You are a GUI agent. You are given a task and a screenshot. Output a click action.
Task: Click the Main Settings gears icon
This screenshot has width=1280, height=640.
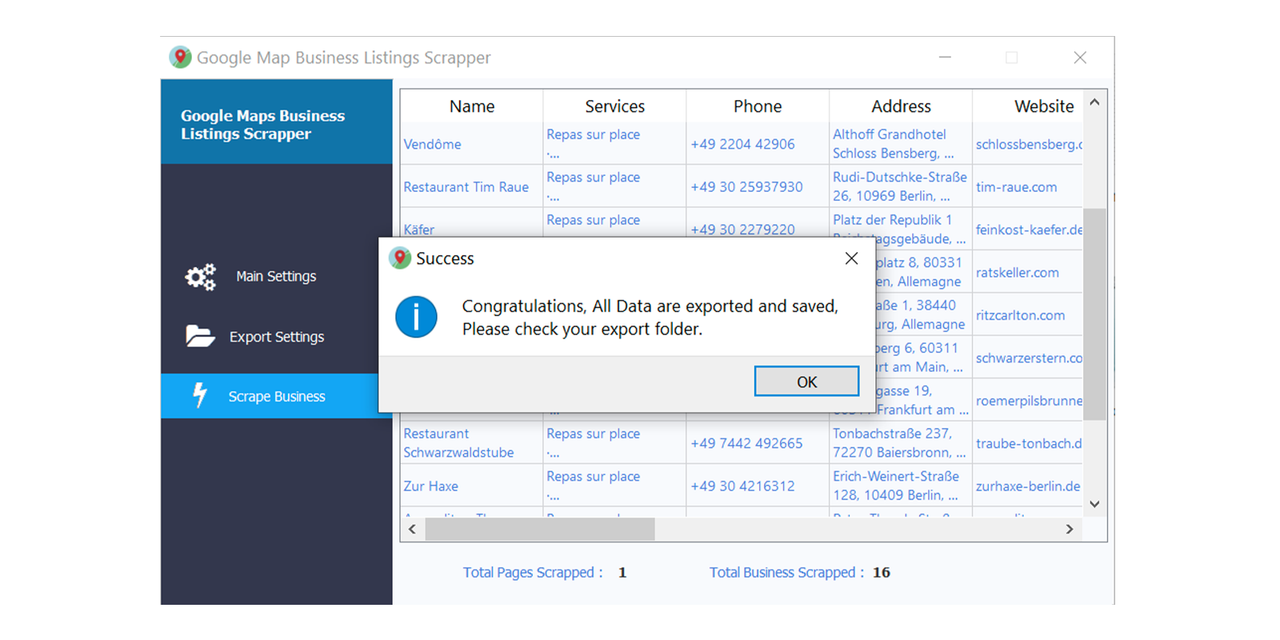[201, 277]
